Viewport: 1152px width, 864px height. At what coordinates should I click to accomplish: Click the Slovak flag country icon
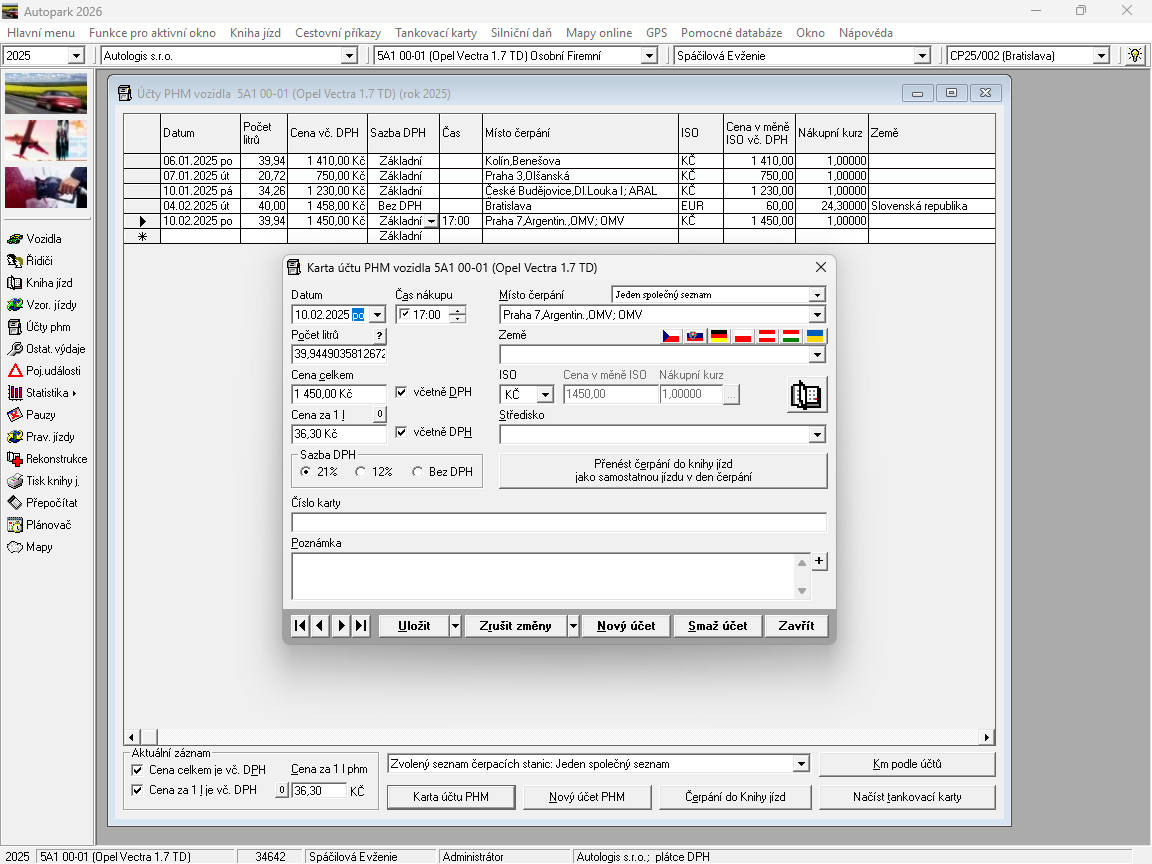click(x=695, y=336)
